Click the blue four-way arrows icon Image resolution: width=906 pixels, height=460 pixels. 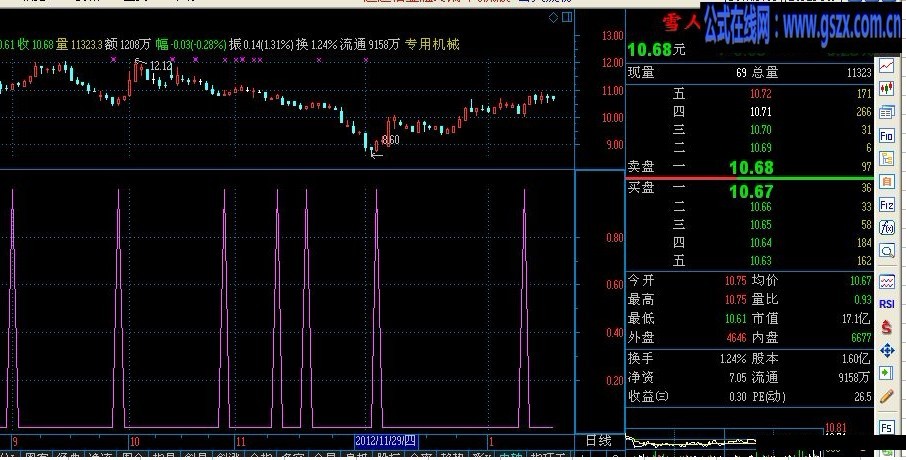[886, 350]
